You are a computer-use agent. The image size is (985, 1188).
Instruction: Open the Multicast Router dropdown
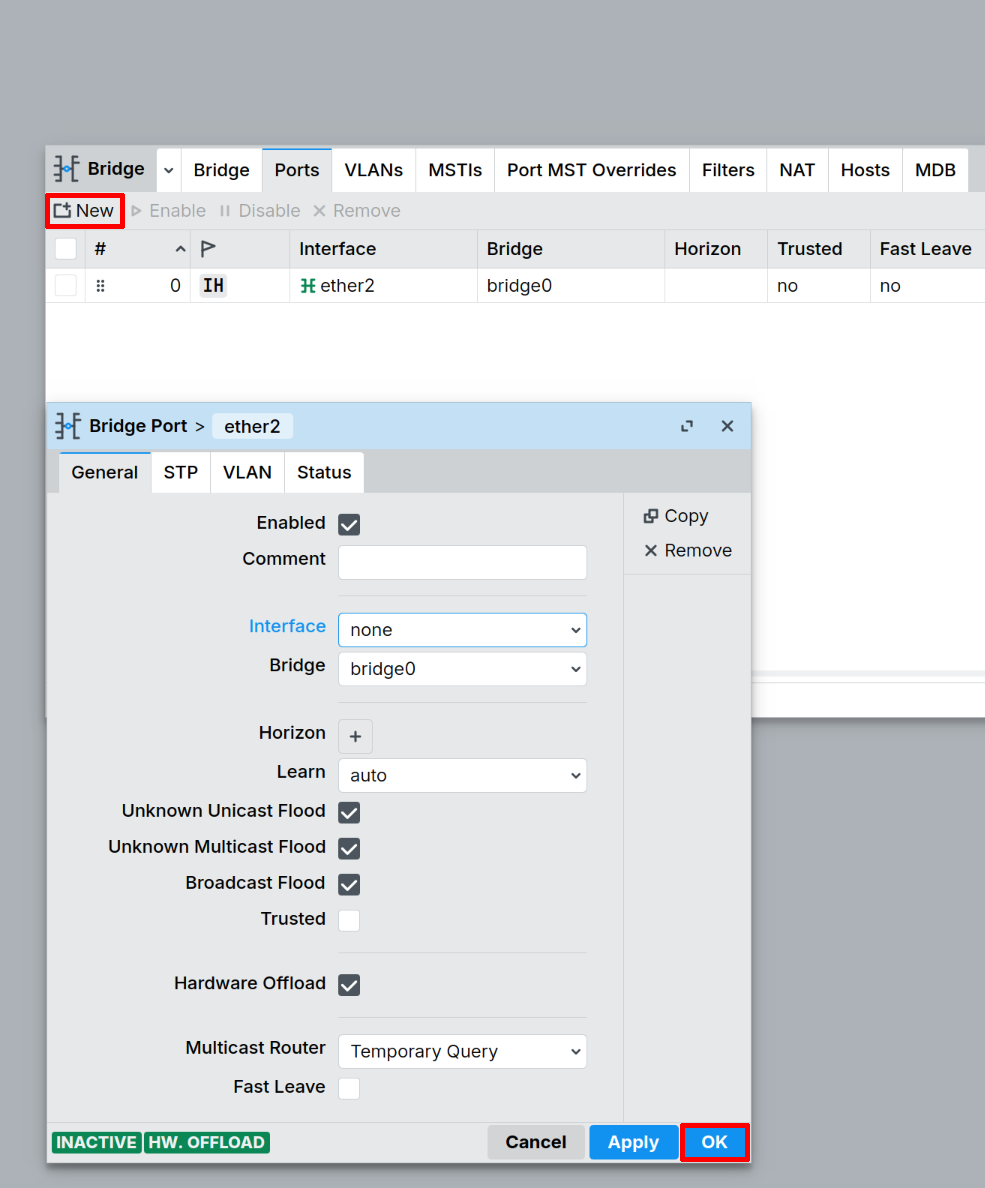(x=462, y=1051)
